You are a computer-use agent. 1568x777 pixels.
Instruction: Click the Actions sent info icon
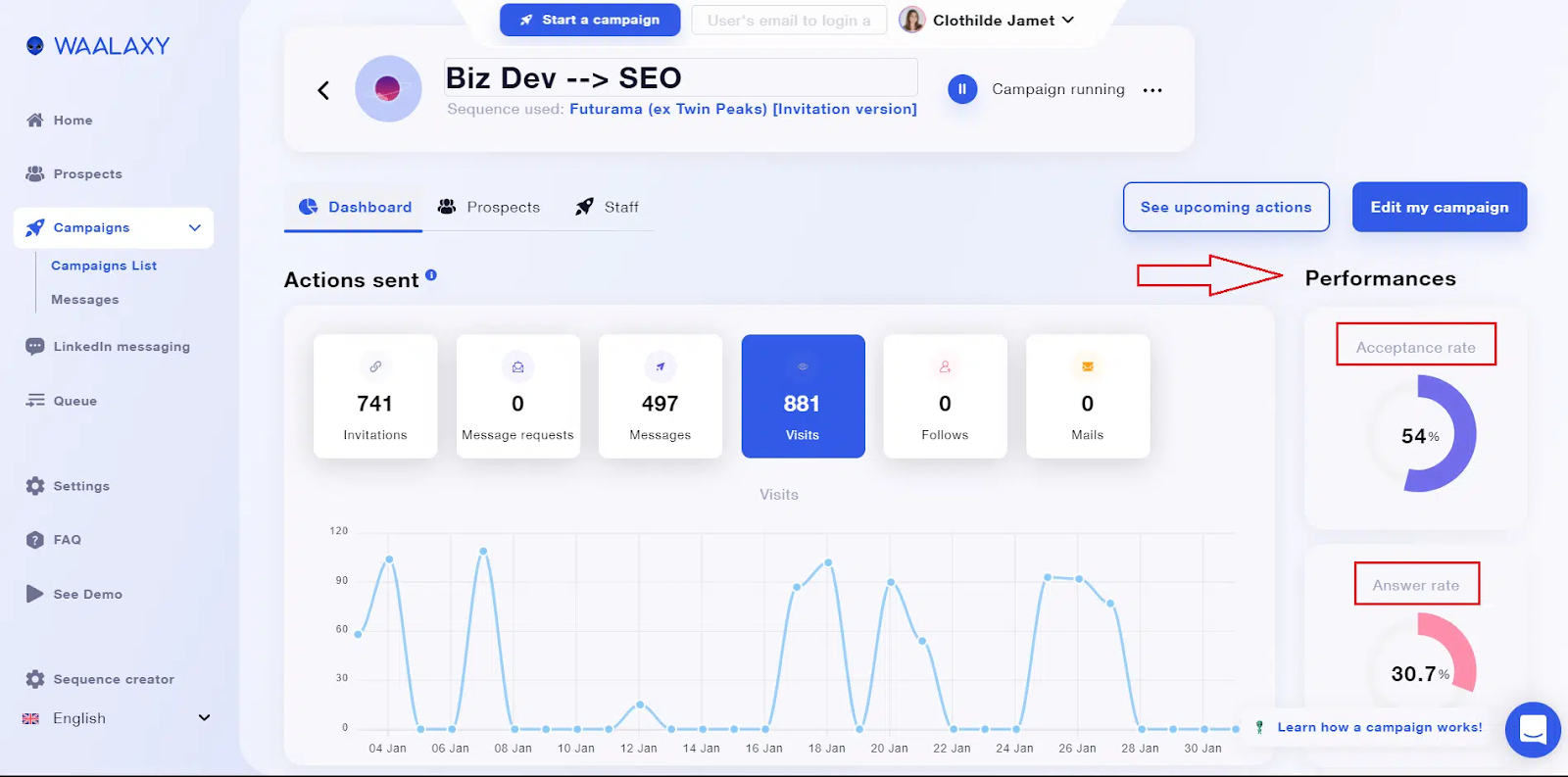click(x=431, y=275)
